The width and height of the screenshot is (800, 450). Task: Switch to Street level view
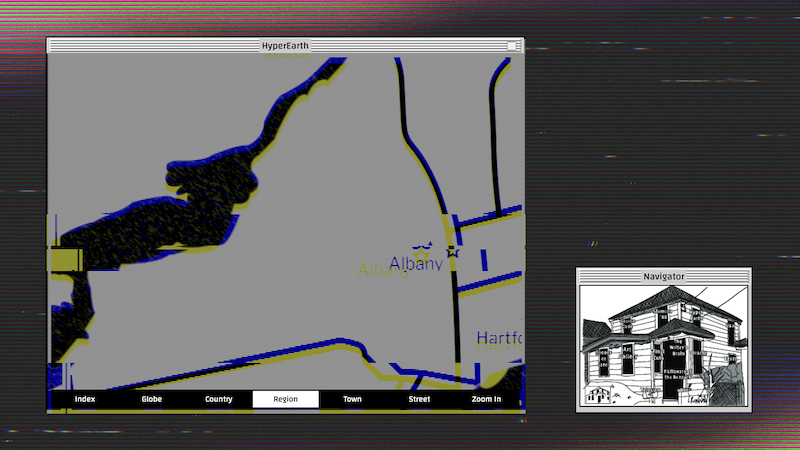coord(419,400)
